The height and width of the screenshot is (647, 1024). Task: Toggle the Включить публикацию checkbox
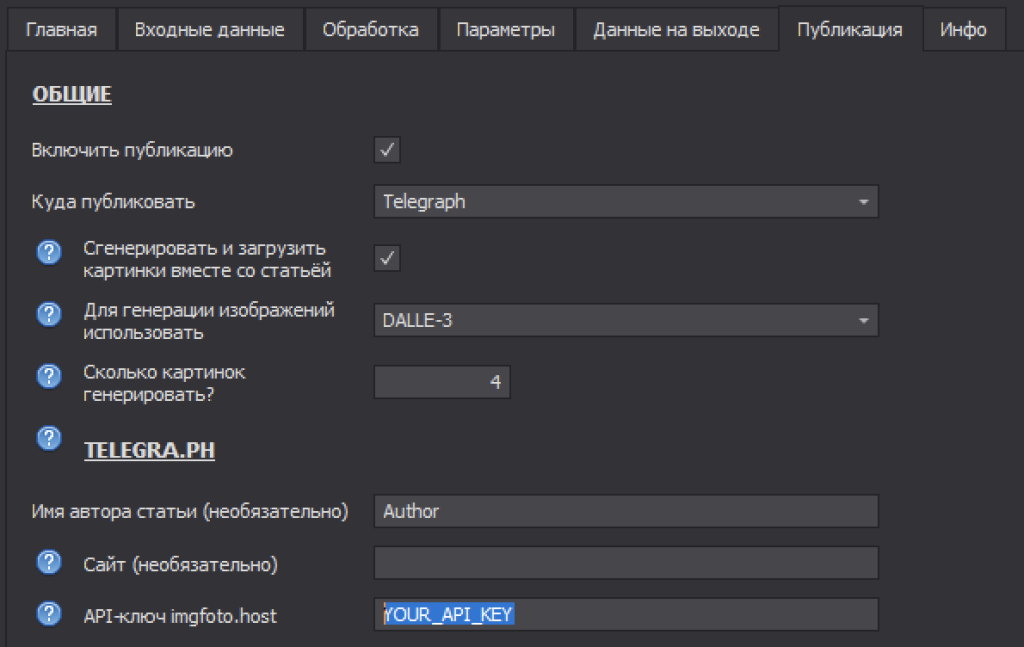(x=387, y=151)
